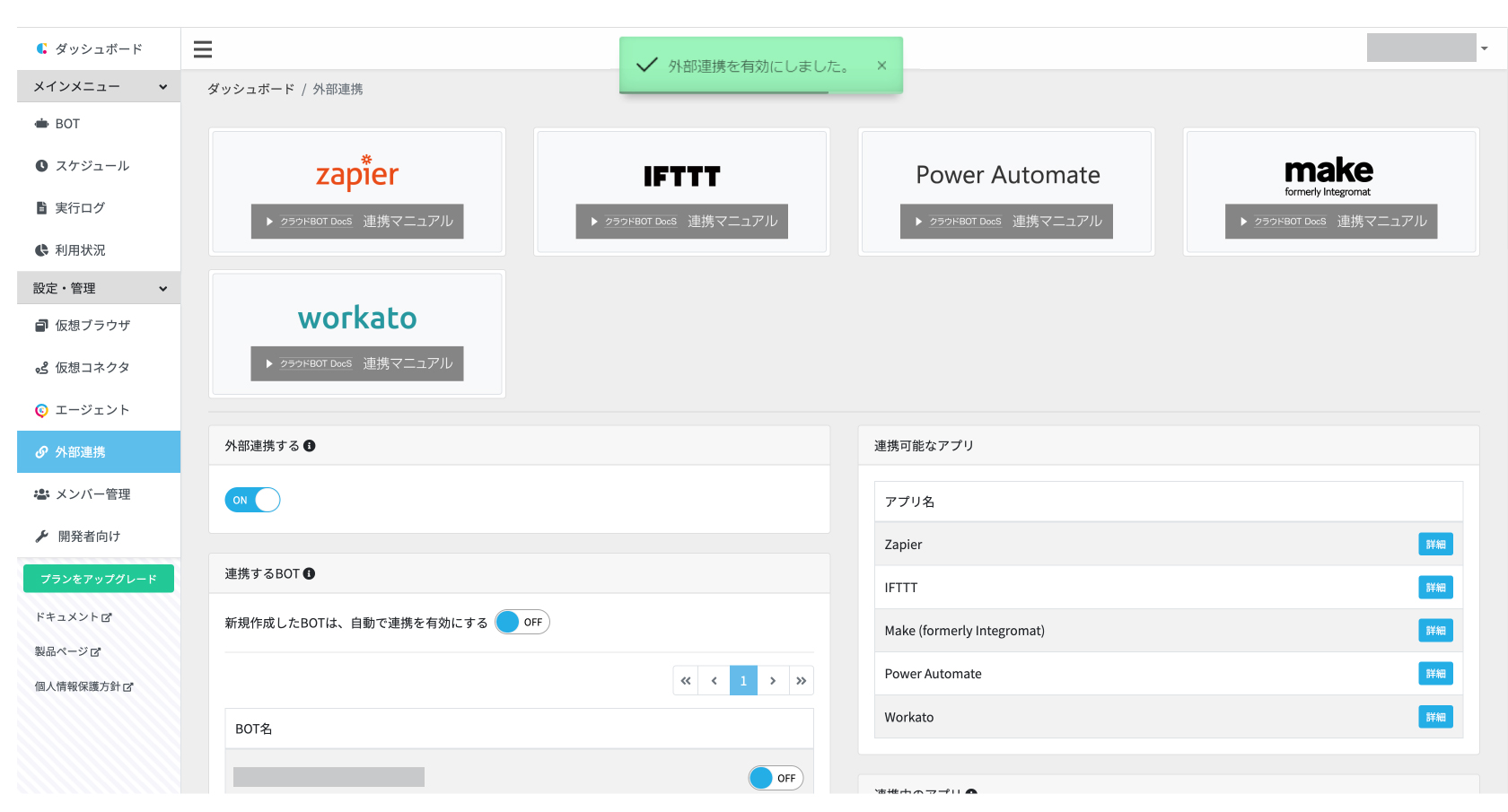Image resolution: width=1508 pixels, height=812 pixels.
Task: Go to ダッシュボード in sidebar
Action: point(99,48)
